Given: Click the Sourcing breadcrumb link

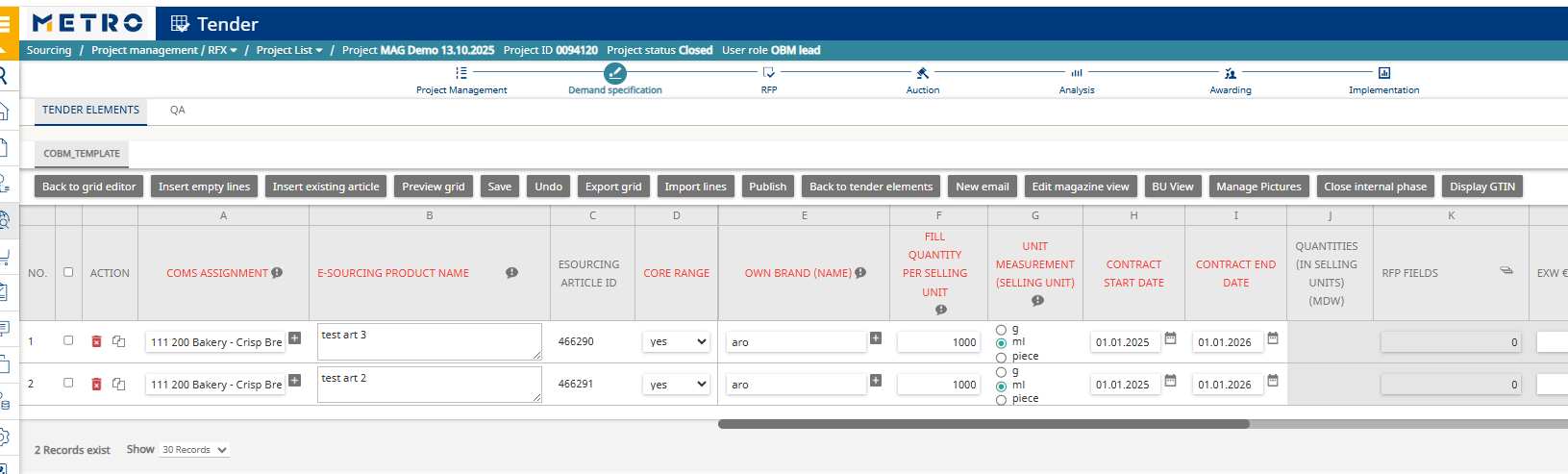Looking at the screenshot, I should coord(49,50).
